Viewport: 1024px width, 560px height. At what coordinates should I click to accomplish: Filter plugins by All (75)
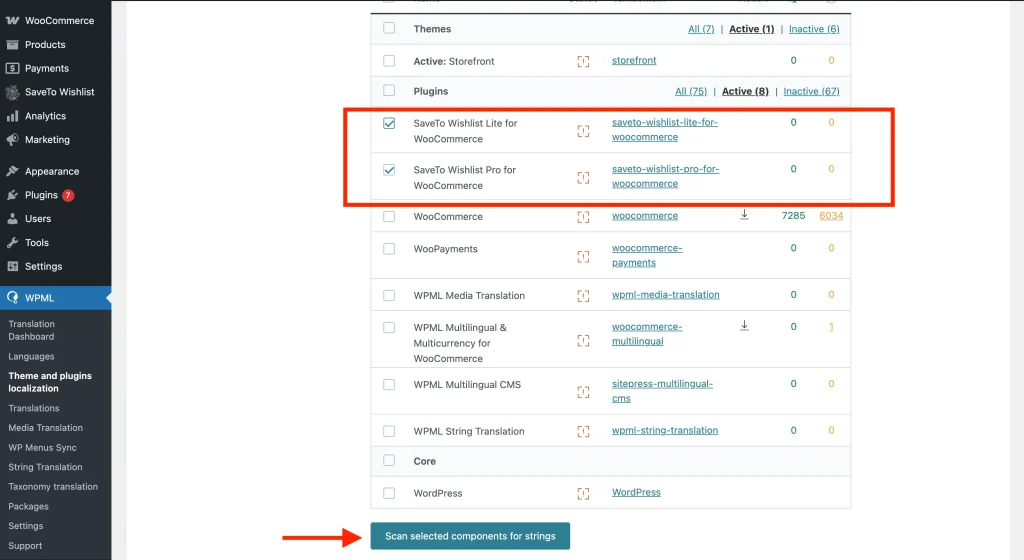pyautogui.click(x=691, y=91)
